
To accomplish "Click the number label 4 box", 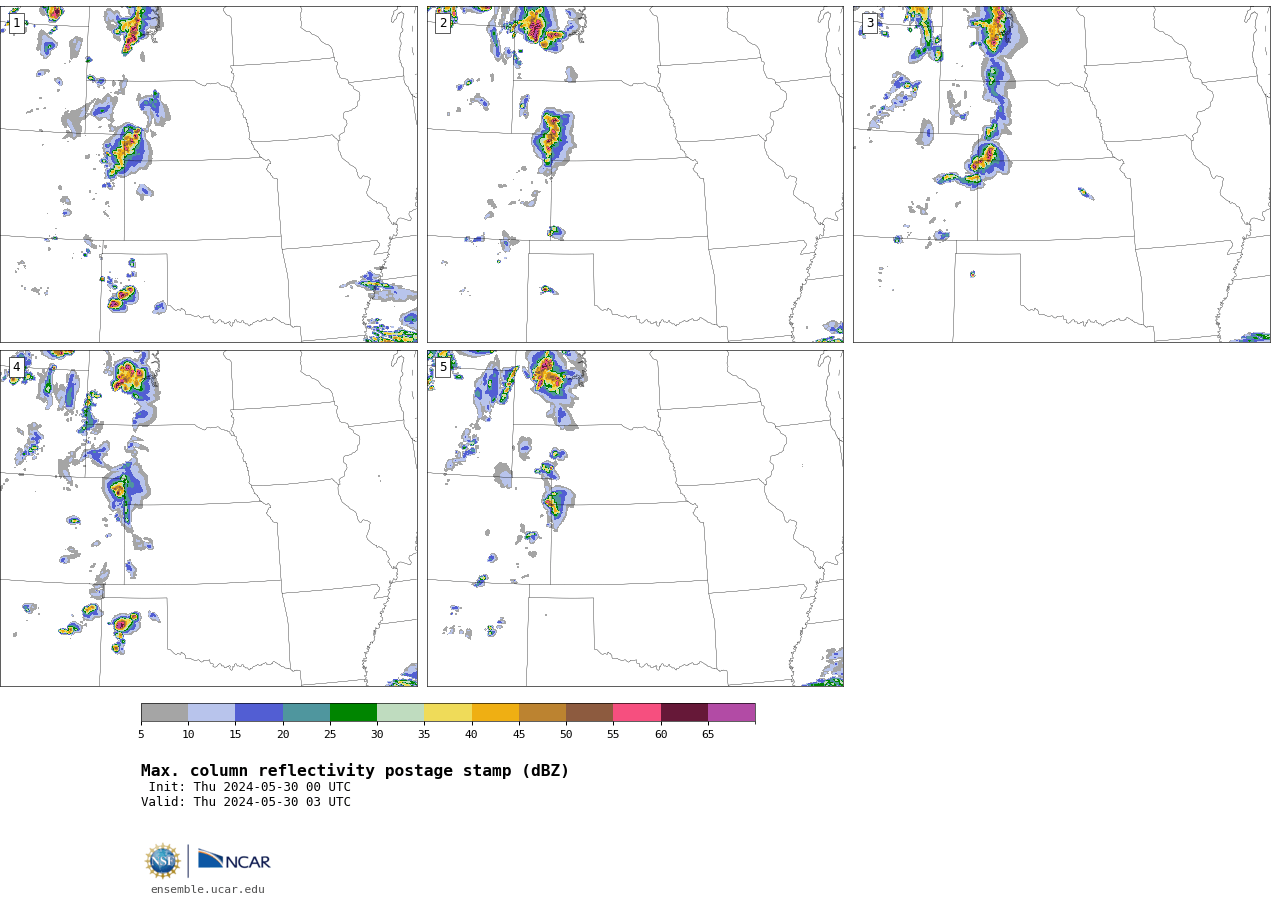I will (17, 367).
